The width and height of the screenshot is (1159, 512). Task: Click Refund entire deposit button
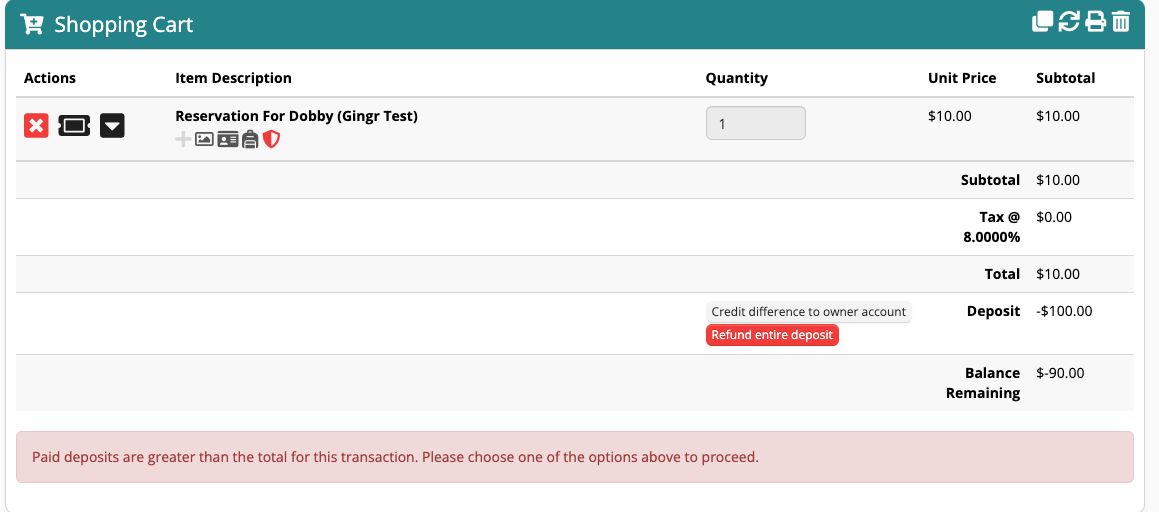(x=772, y=335)
